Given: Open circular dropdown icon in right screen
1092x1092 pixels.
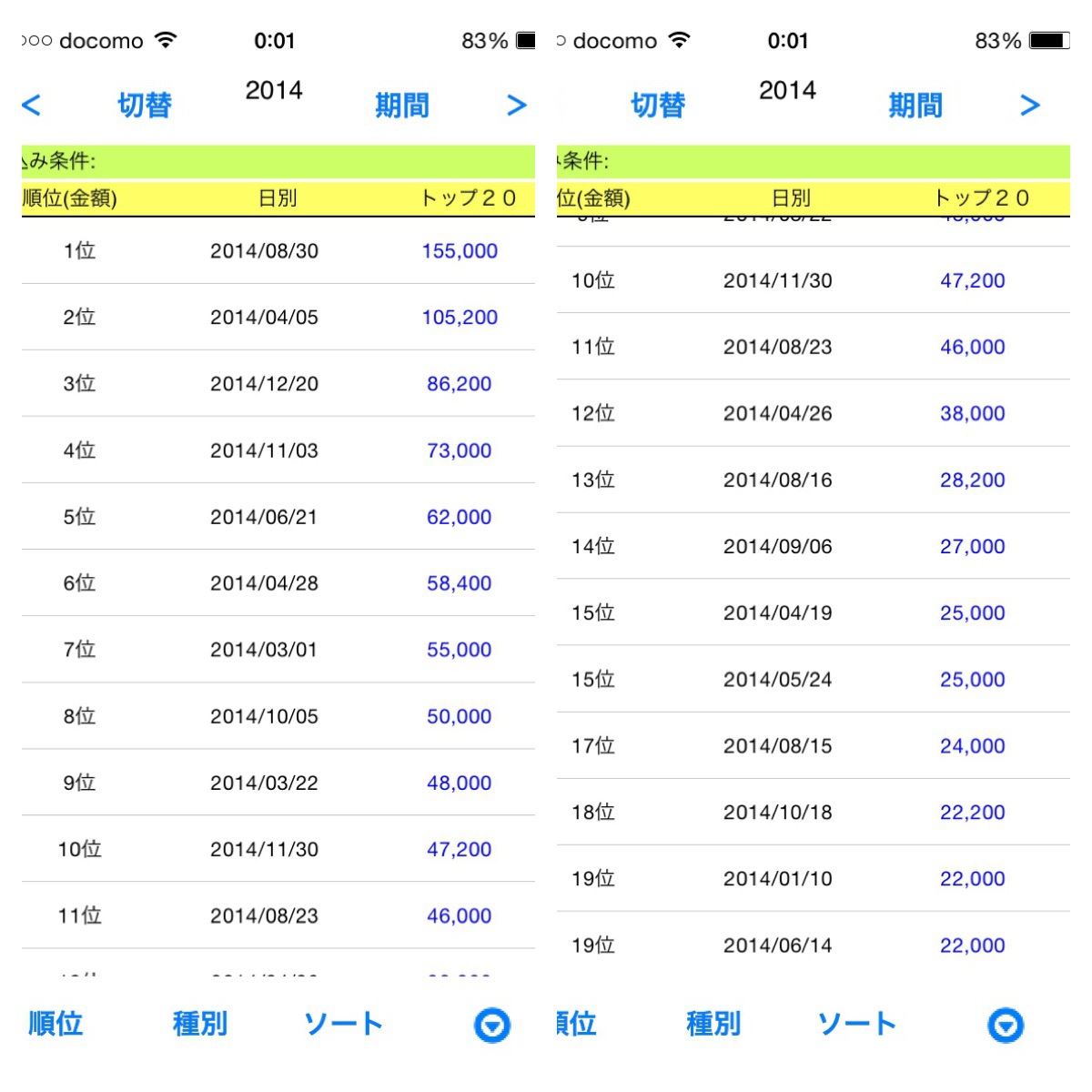Looking at the screenshot, I should click(1006, 1026).
